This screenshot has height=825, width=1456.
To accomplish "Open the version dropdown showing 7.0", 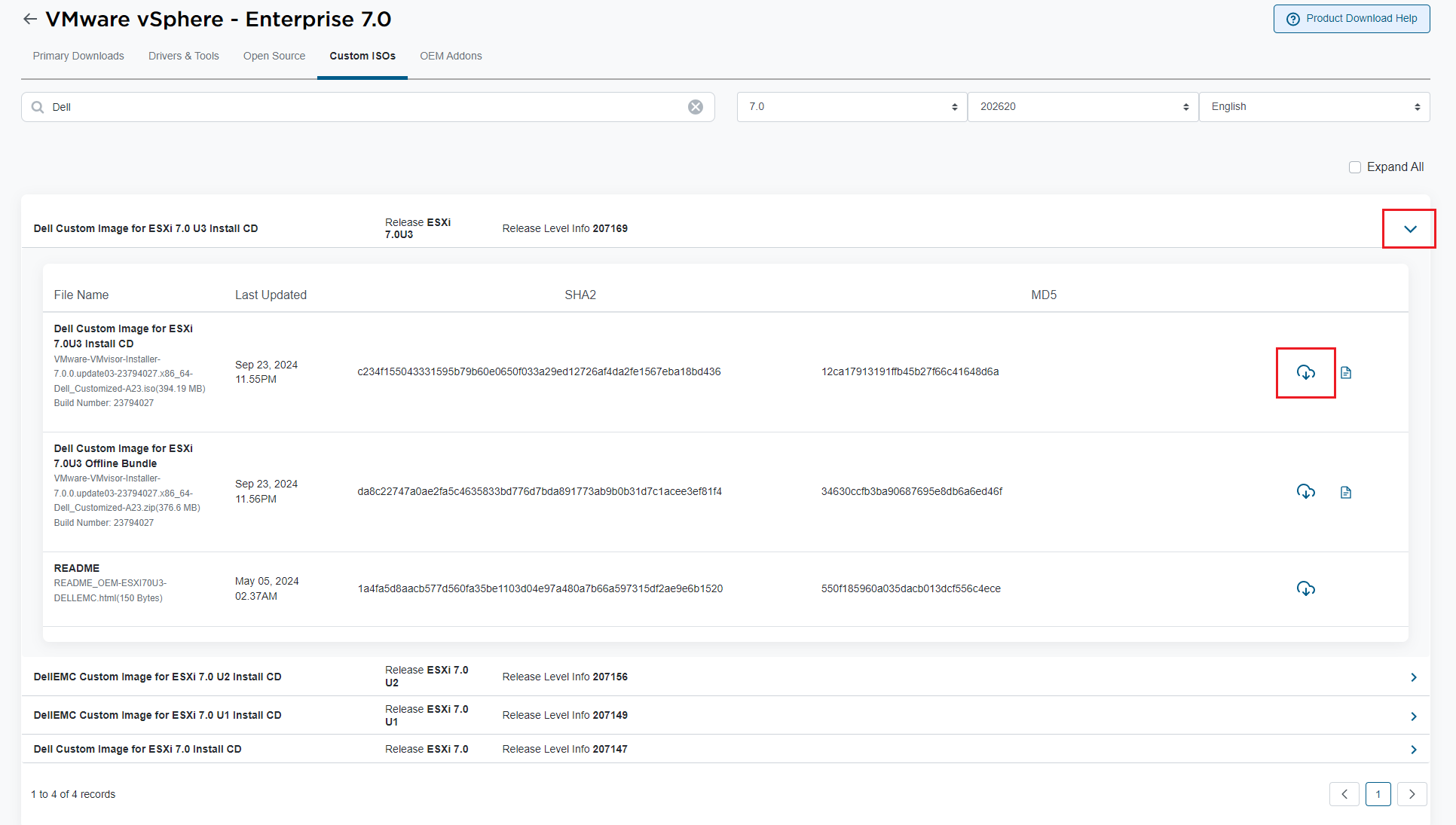I will click(851, 106).
